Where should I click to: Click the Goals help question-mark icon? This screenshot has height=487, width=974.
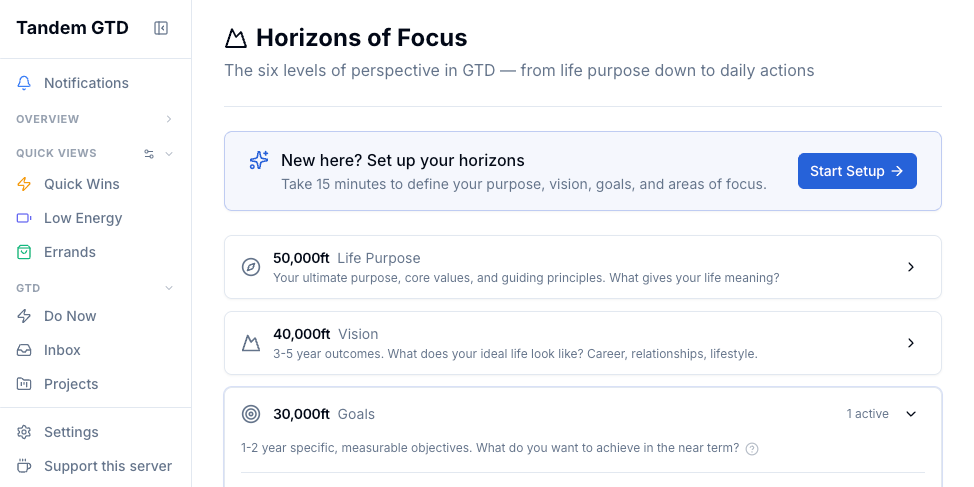[752, 449]
